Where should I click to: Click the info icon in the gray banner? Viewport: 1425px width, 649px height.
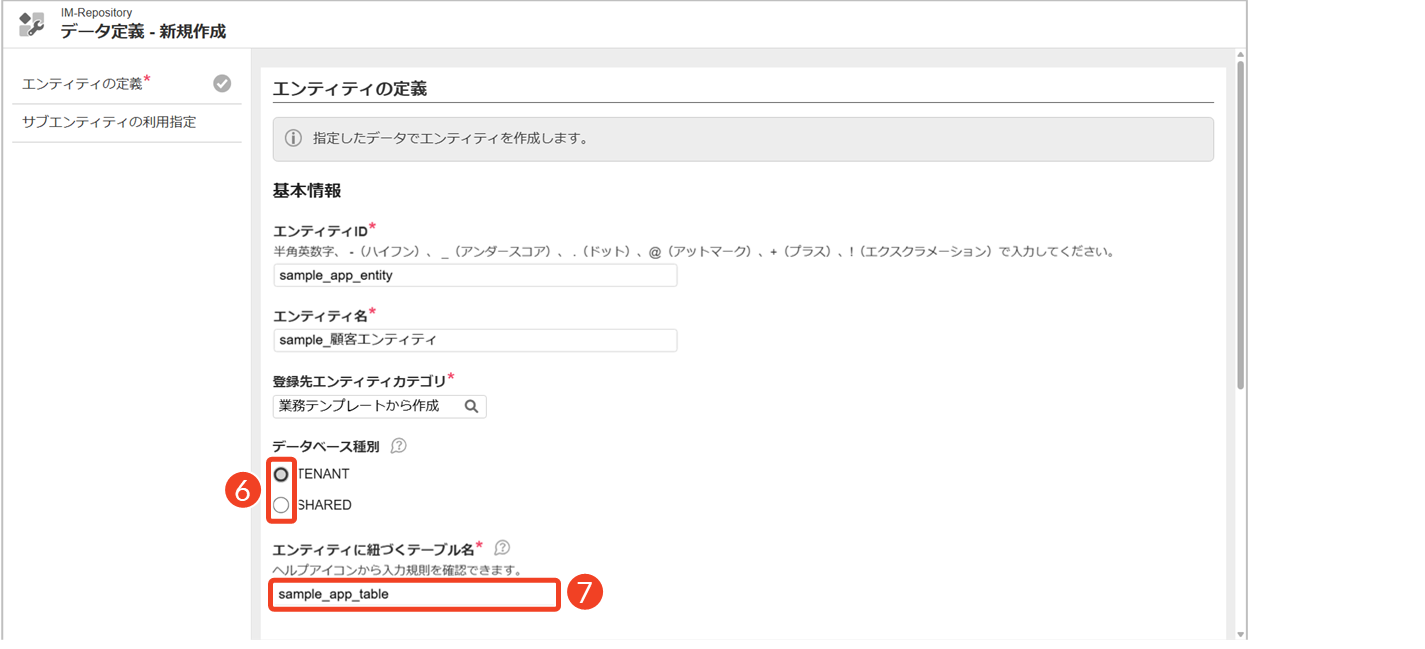tap(293, 139)
